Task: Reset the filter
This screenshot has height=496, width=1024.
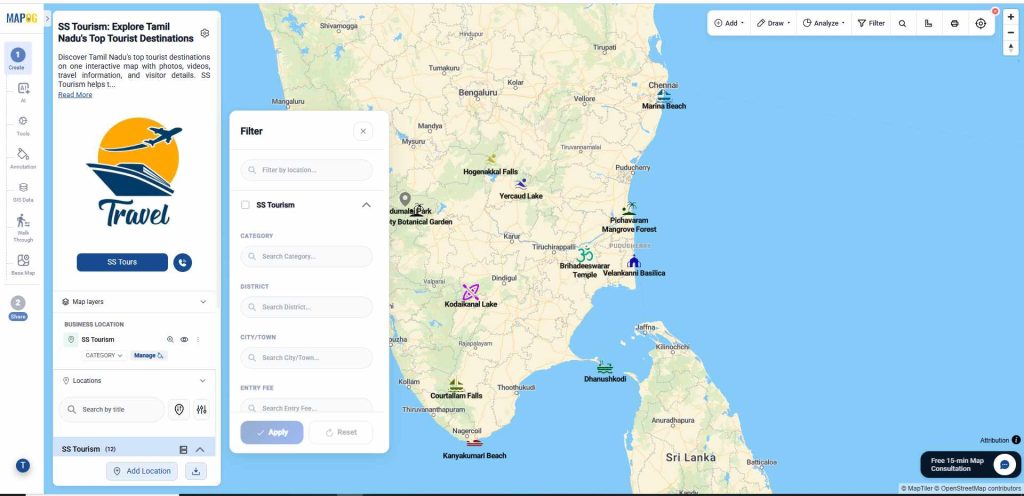Action: [x=341, y=433]
